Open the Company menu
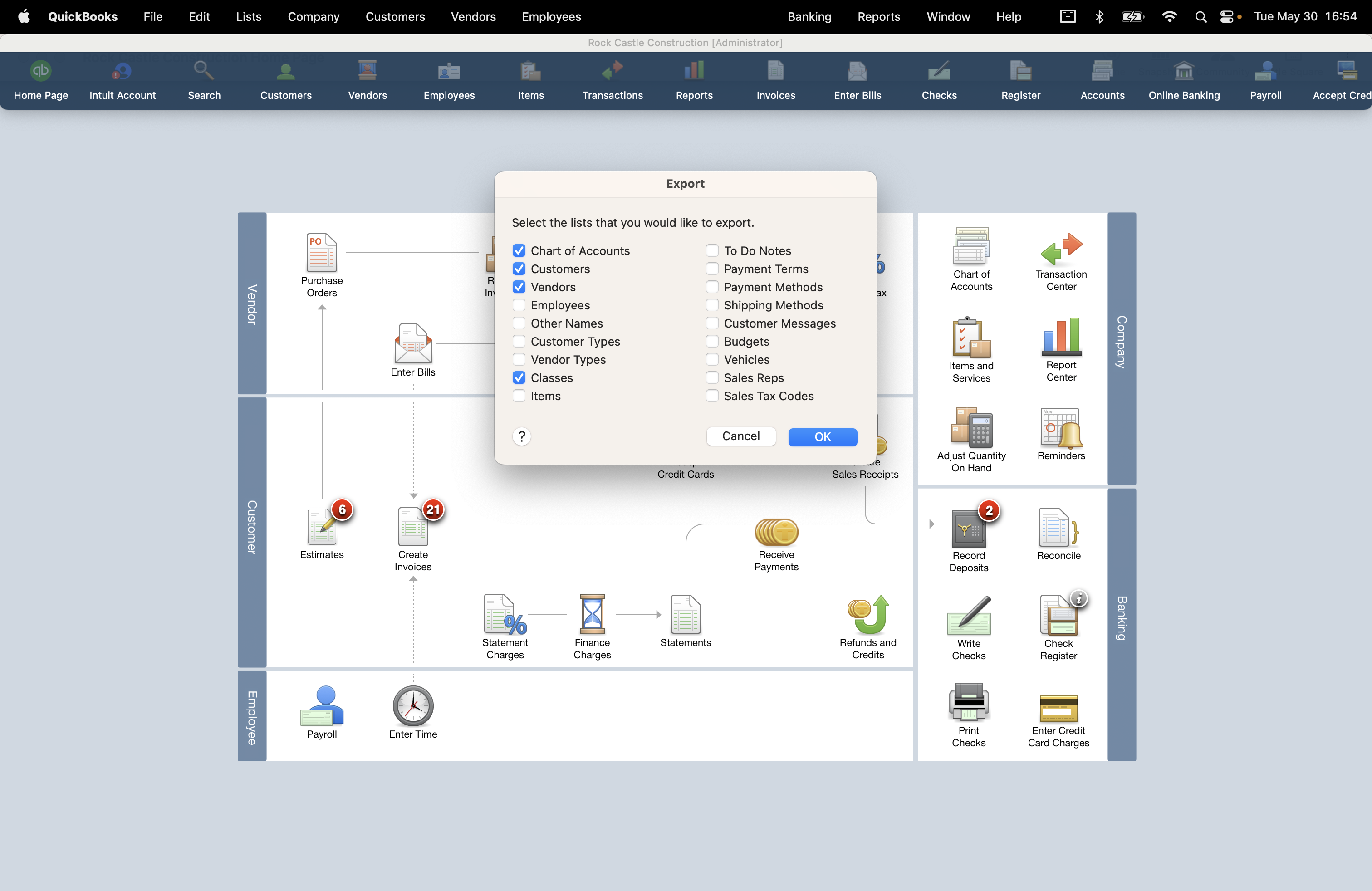This screenshot has width=1372, height=891. (314, 16)
